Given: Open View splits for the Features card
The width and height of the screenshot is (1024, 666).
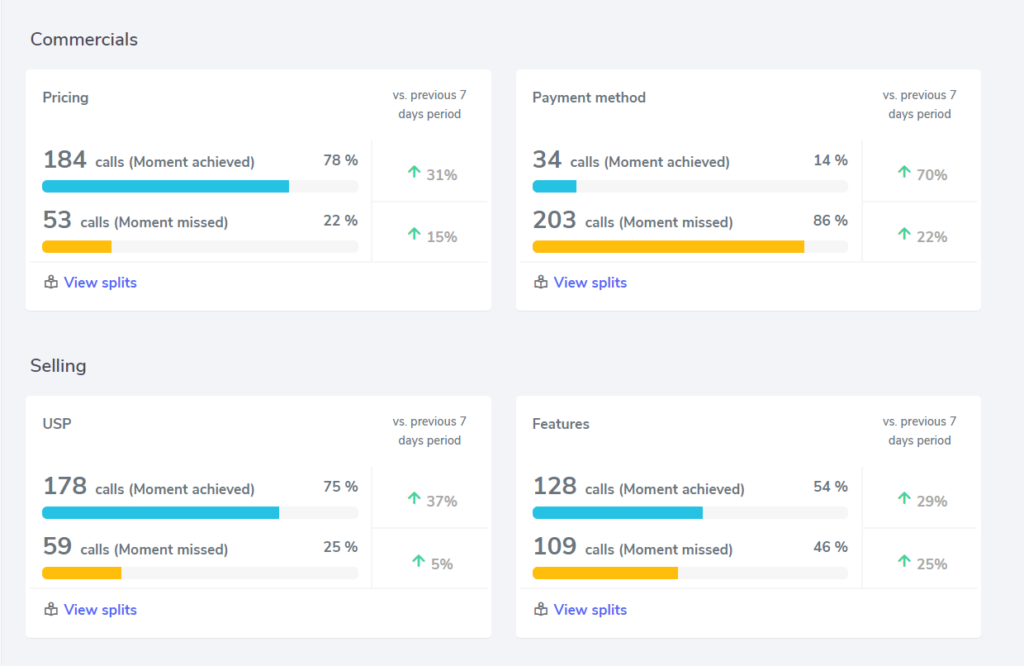Looking at the screenshot, I should (589, 609).
